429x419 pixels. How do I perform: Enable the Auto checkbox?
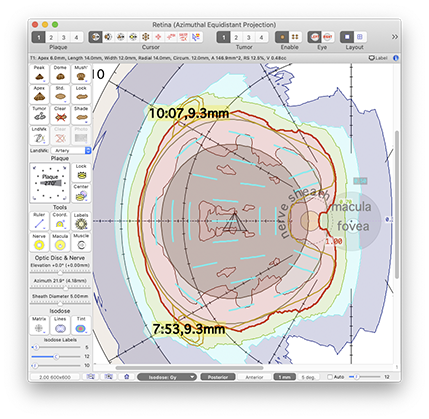click(x=330, y=377)
